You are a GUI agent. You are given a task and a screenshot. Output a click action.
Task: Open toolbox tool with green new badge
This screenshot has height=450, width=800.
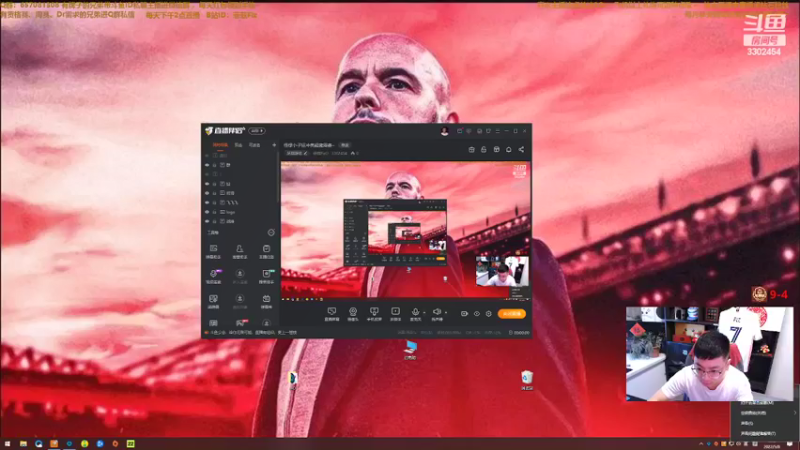266,276
